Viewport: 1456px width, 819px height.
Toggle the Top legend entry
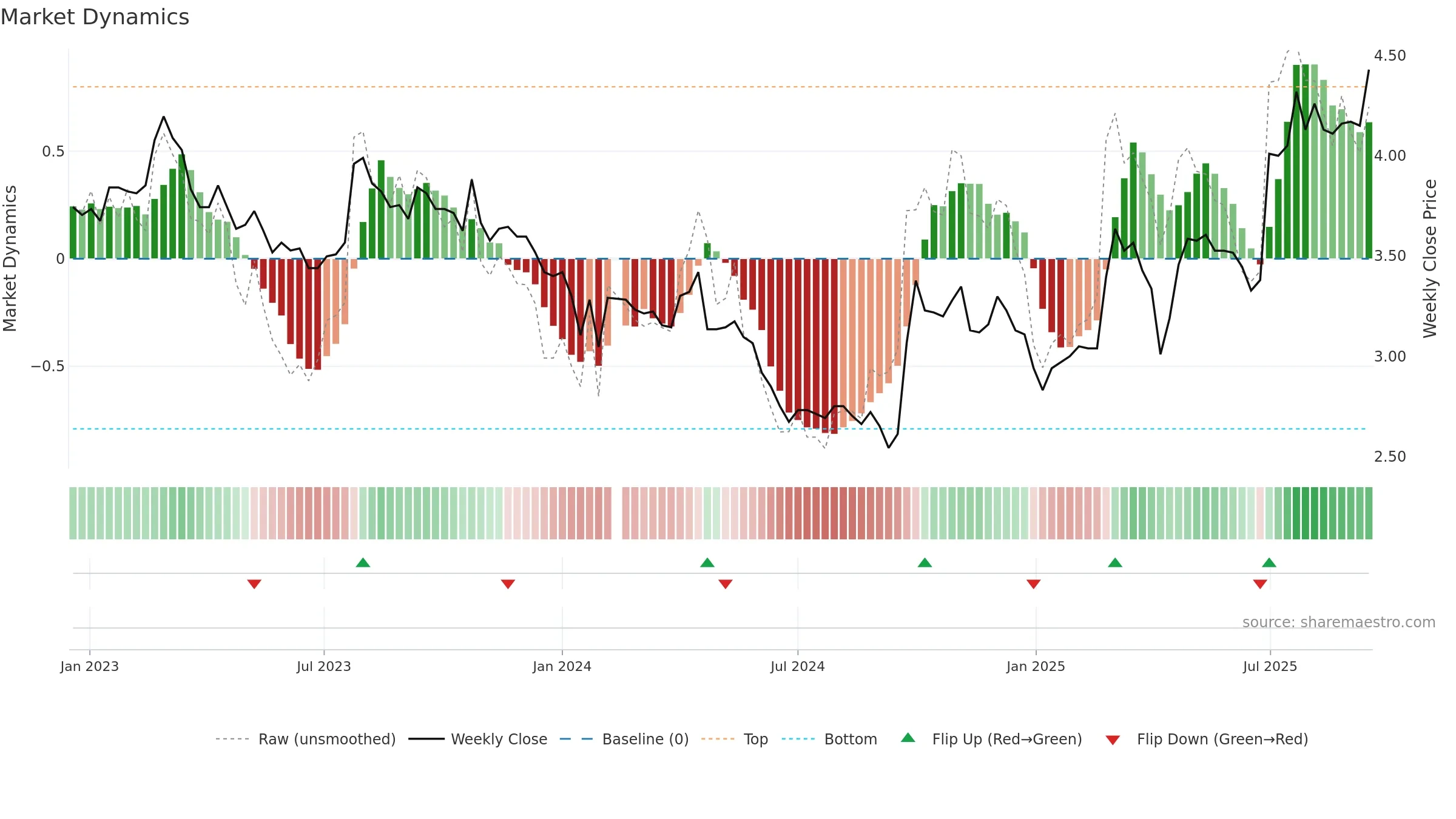pos(735,739)
